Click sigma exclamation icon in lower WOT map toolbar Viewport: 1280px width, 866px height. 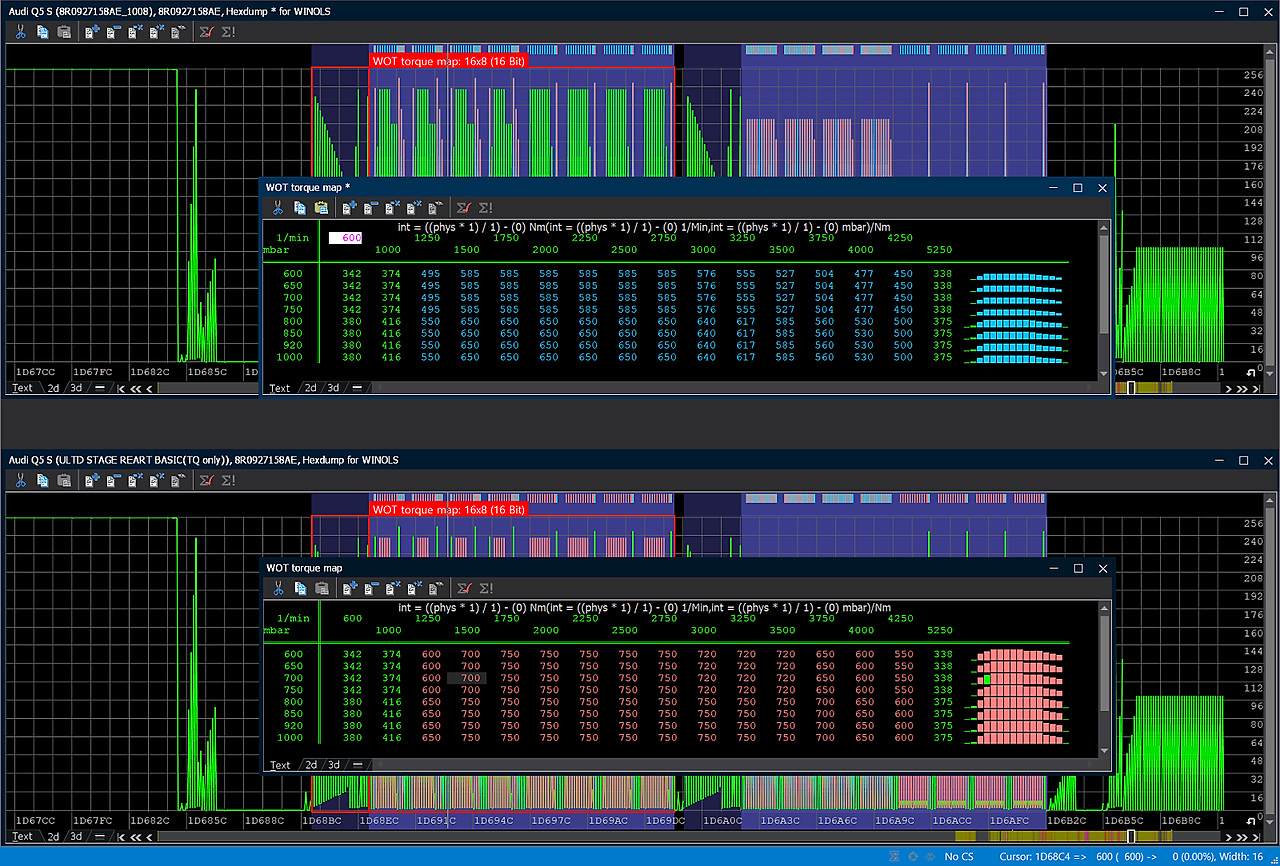[486, 588]
